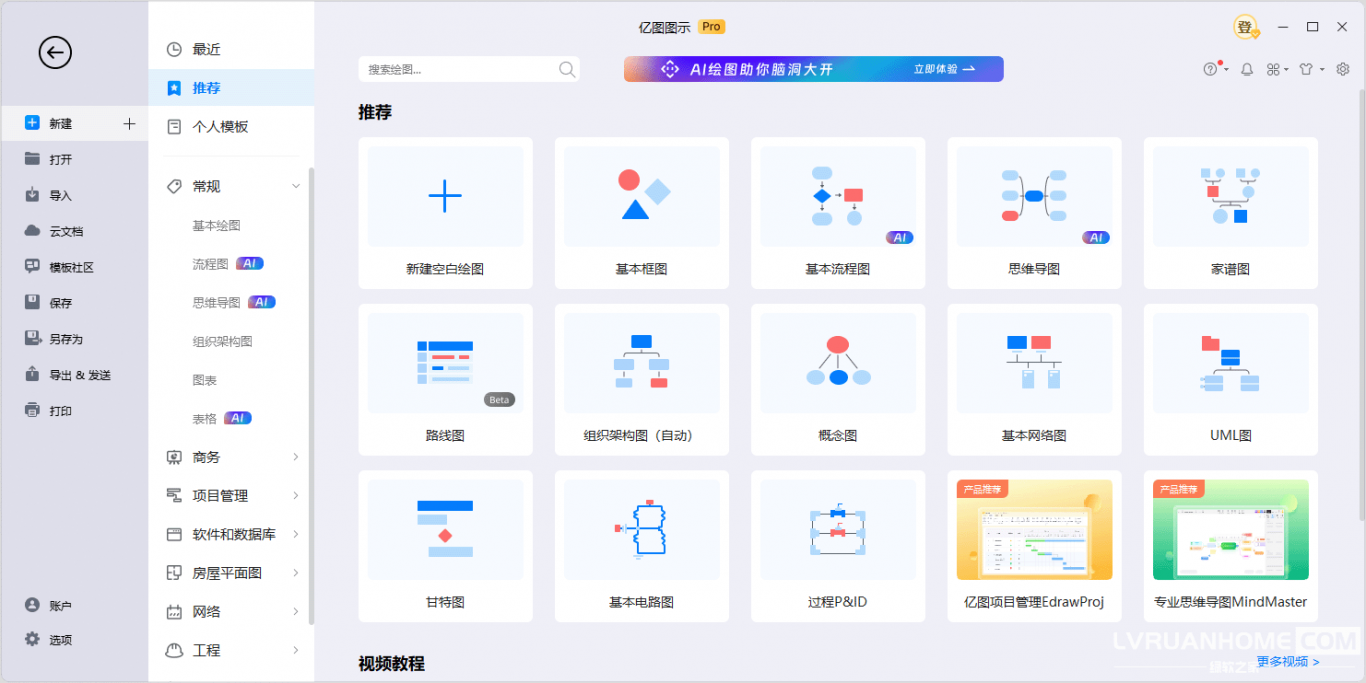Click the back arrow icon
Viewport: 1366px width, 683px height.
tap(55, 53)
